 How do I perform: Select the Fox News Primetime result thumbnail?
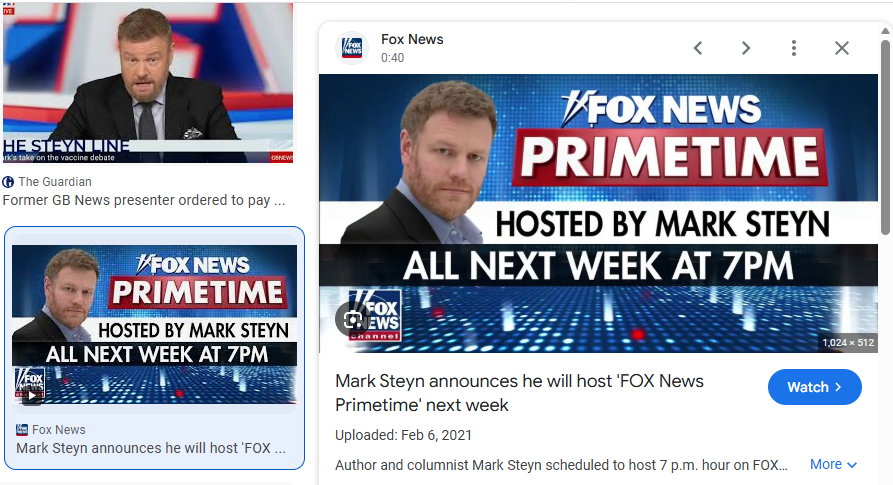154,324
